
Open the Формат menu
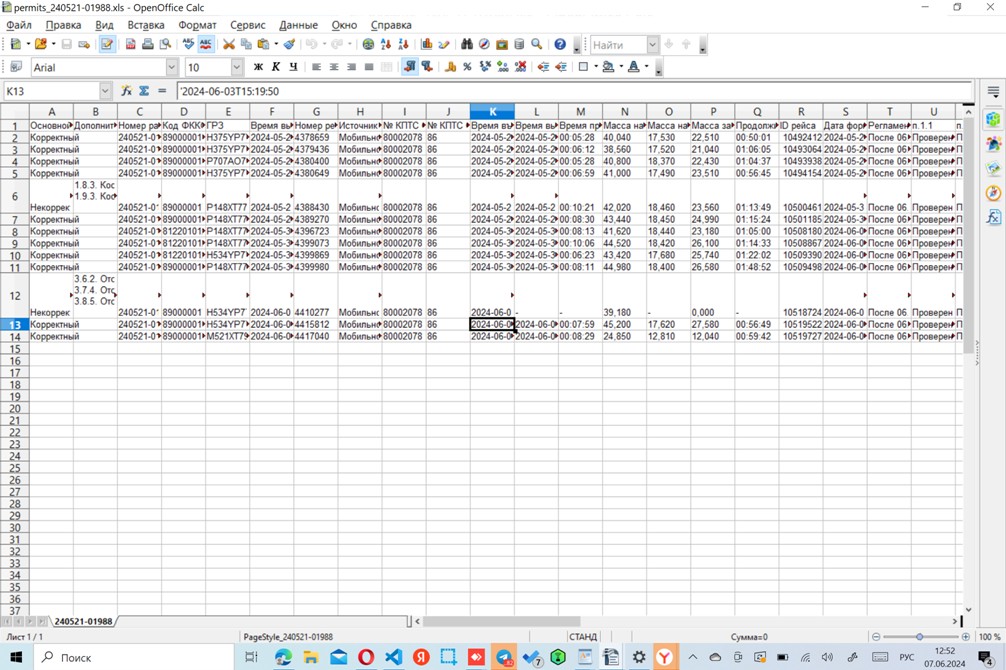tap(197, 25)
